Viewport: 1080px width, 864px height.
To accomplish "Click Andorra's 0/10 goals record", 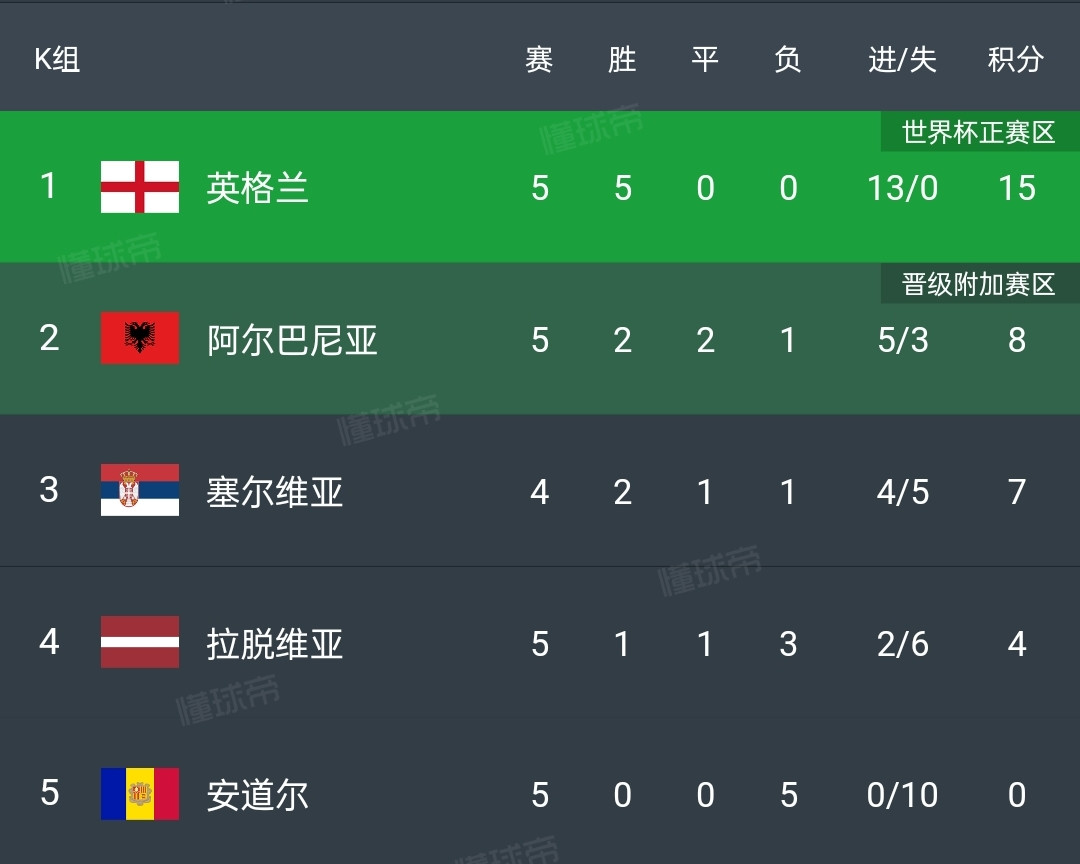I will (x=902, y=796).
